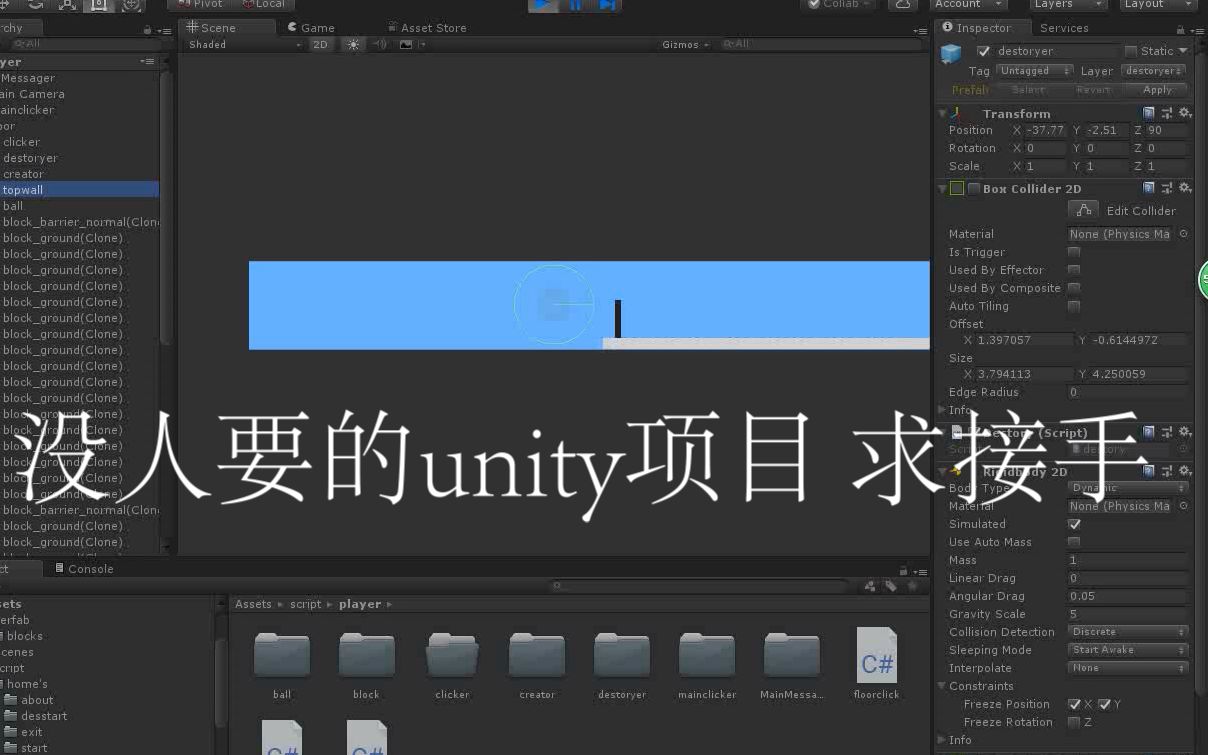Mute scene audio with the speaker icon
The height and width of the screenshot is (755, 1208).
379,44
